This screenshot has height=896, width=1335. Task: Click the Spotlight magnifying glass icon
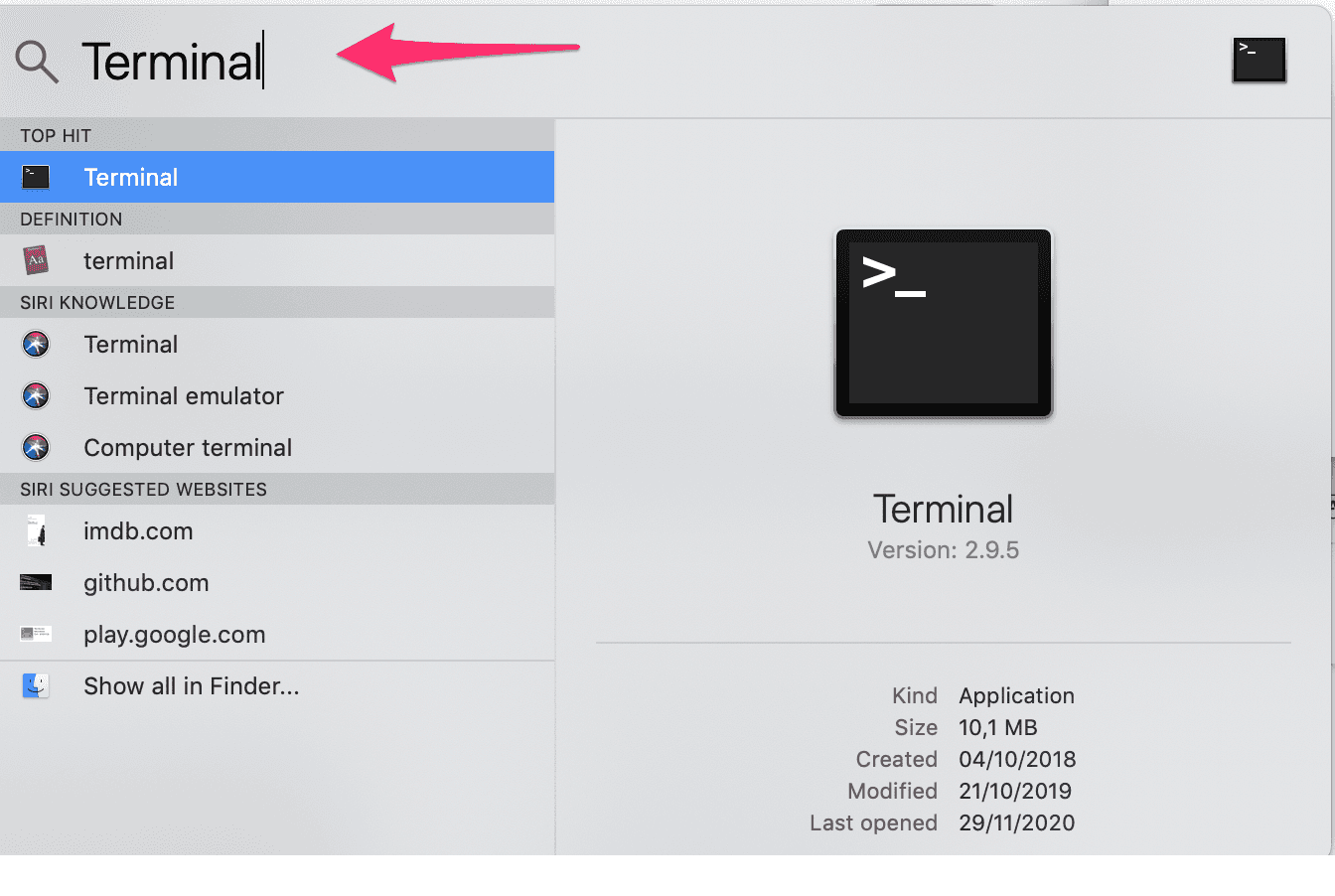tap(37, 62)
